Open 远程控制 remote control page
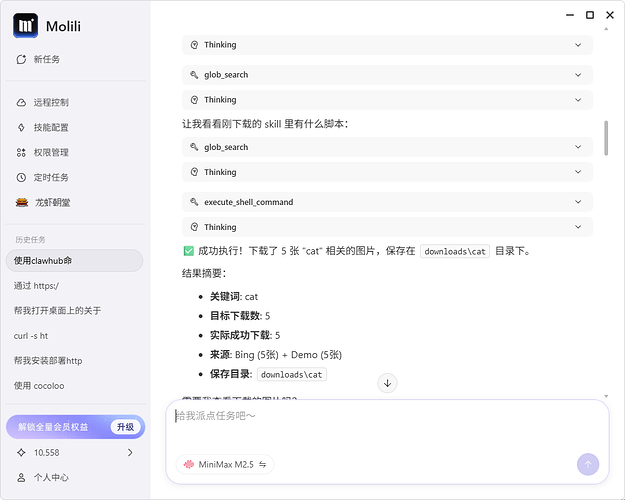625x500 pixels. click(x=50, y=103)
